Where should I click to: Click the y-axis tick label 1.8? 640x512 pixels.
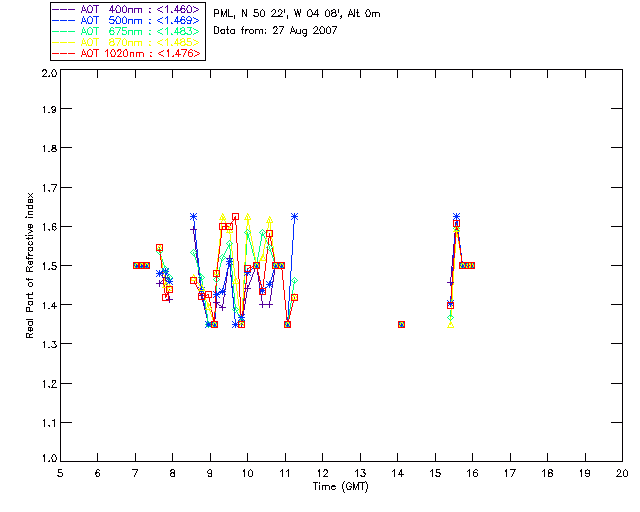point(49,148)
